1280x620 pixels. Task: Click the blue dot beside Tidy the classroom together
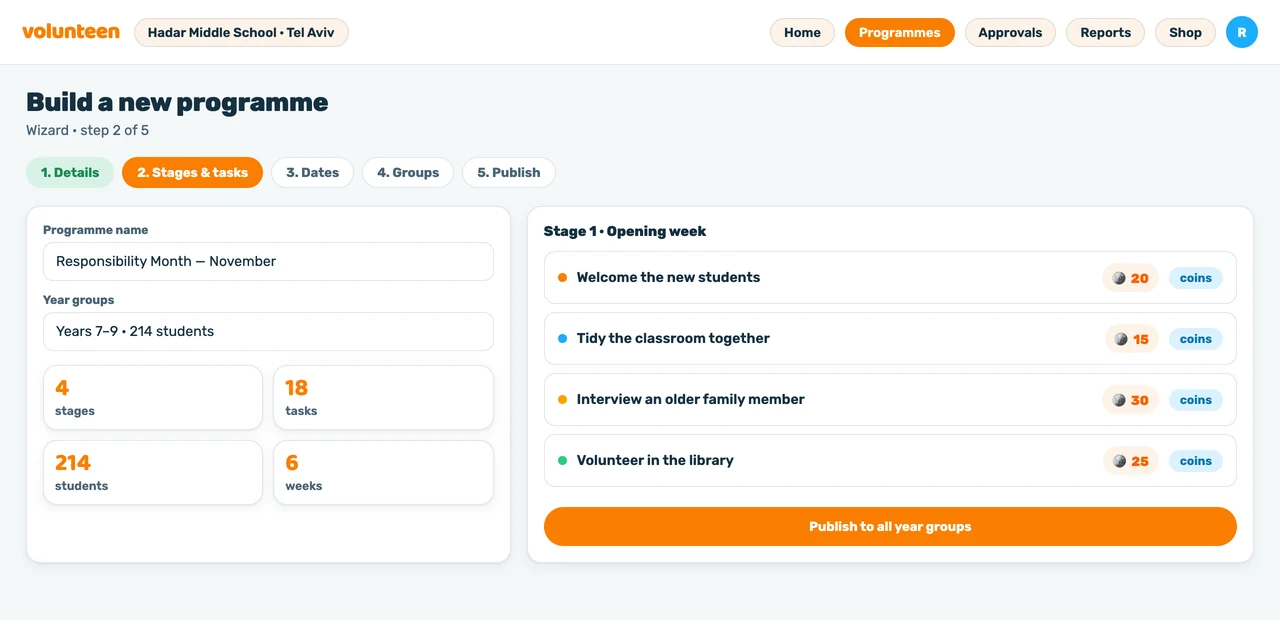point(562,339)
